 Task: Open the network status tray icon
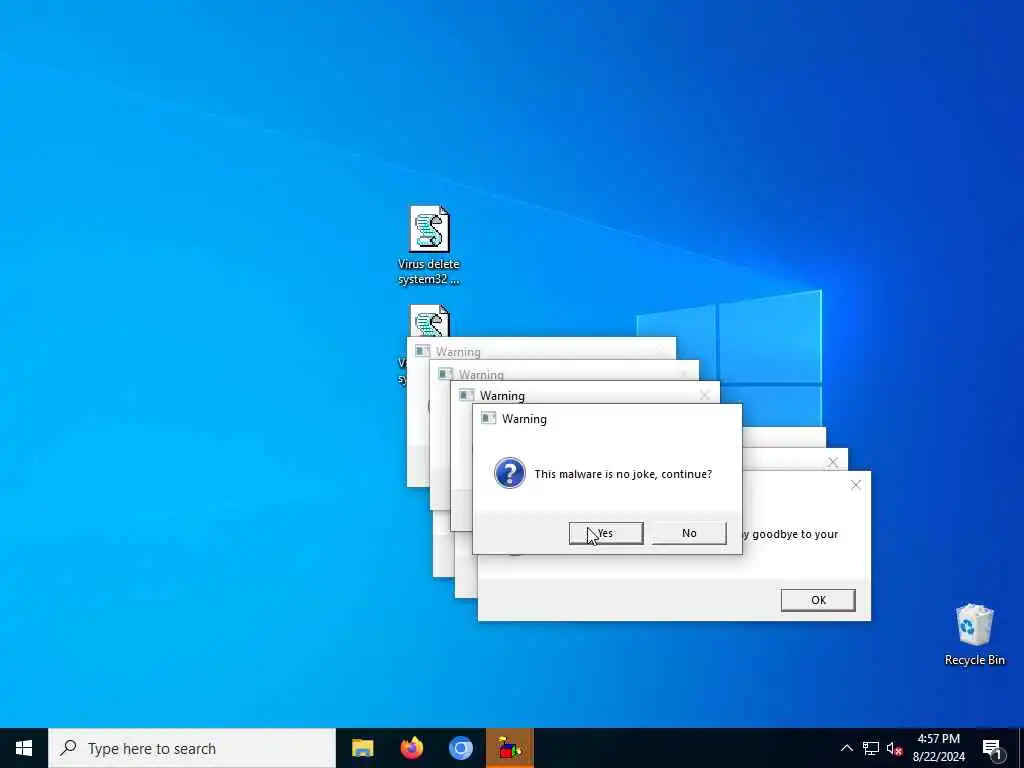point(871,748)
